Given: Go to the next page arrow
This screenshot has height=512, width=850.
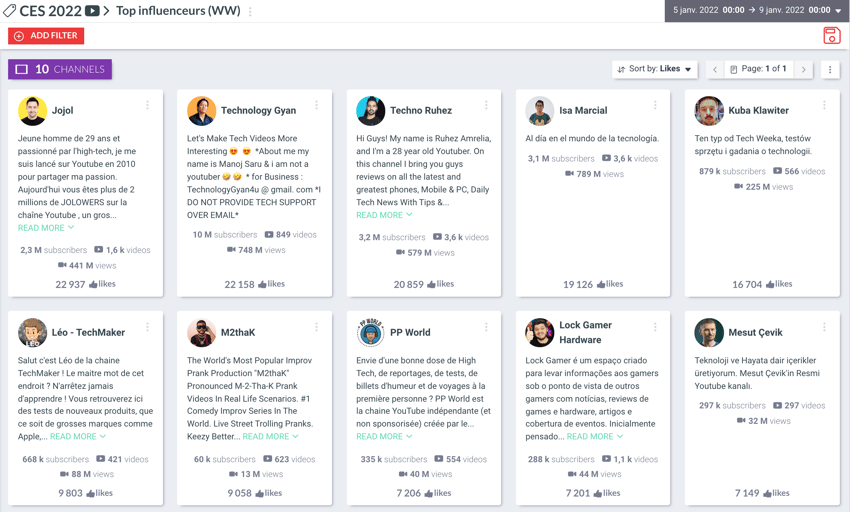Looking at the screenshot, I should click(x=803, y=69).
